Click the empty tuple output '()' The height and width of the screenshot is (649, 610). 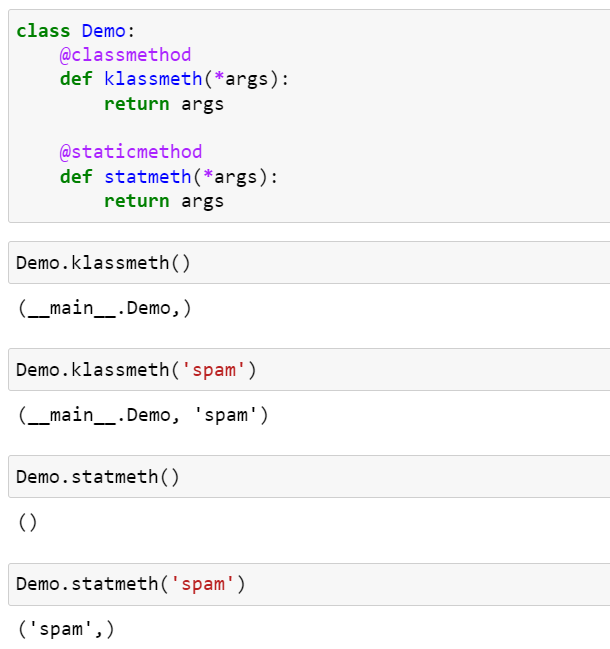click(x=27, y=522)
